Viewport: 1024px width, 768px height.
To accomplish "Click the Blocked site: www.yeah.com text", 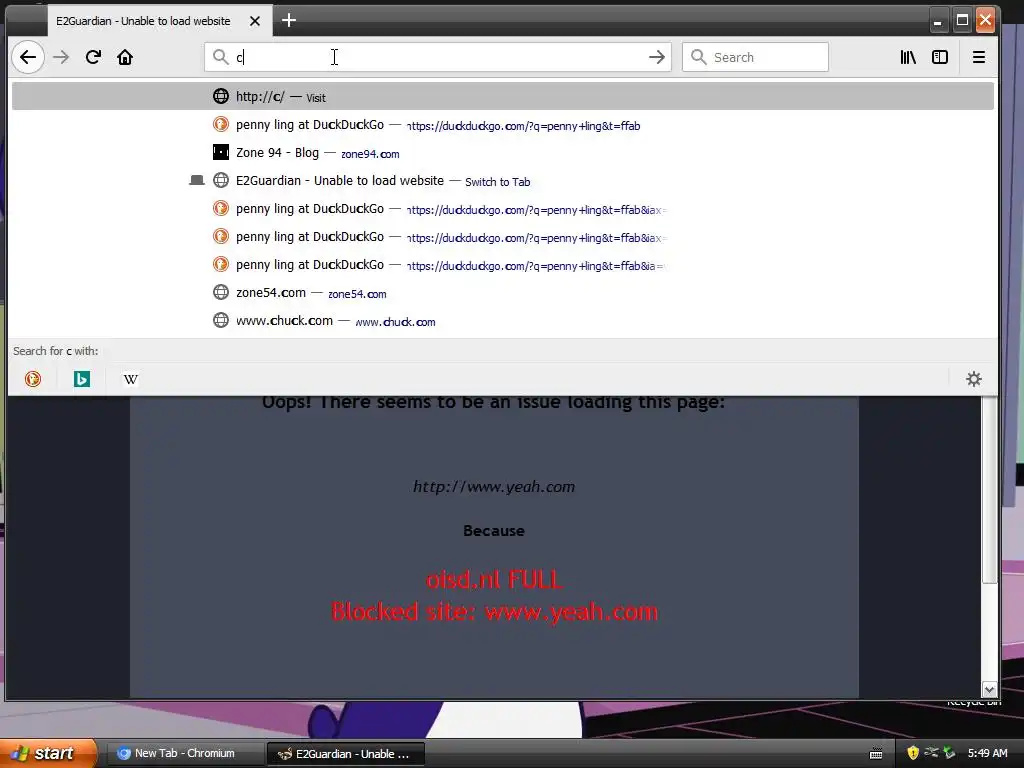I will (494, 612).
